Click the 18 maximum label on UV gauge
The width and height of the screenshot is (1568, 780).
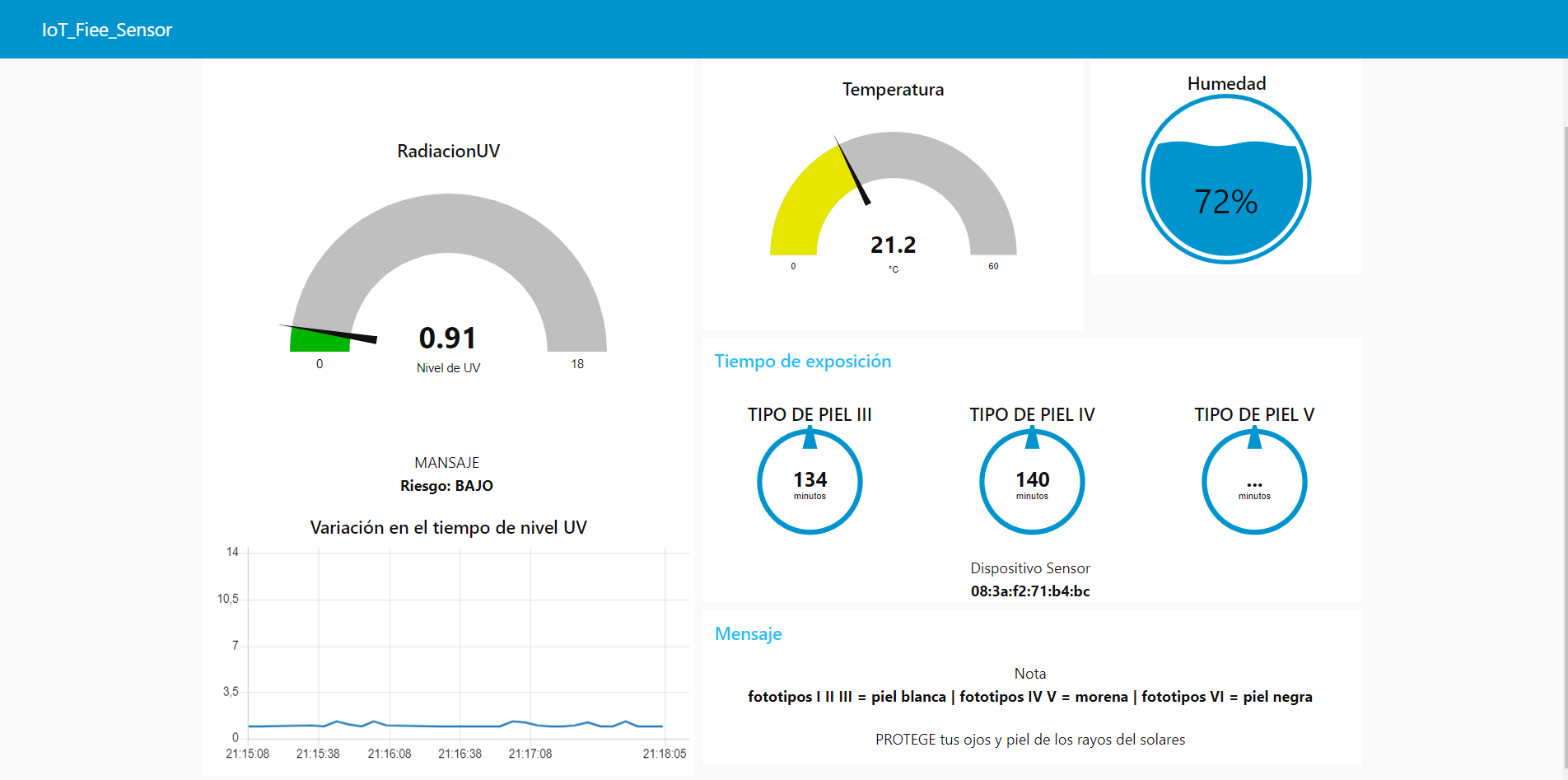[x=577, y=364]
